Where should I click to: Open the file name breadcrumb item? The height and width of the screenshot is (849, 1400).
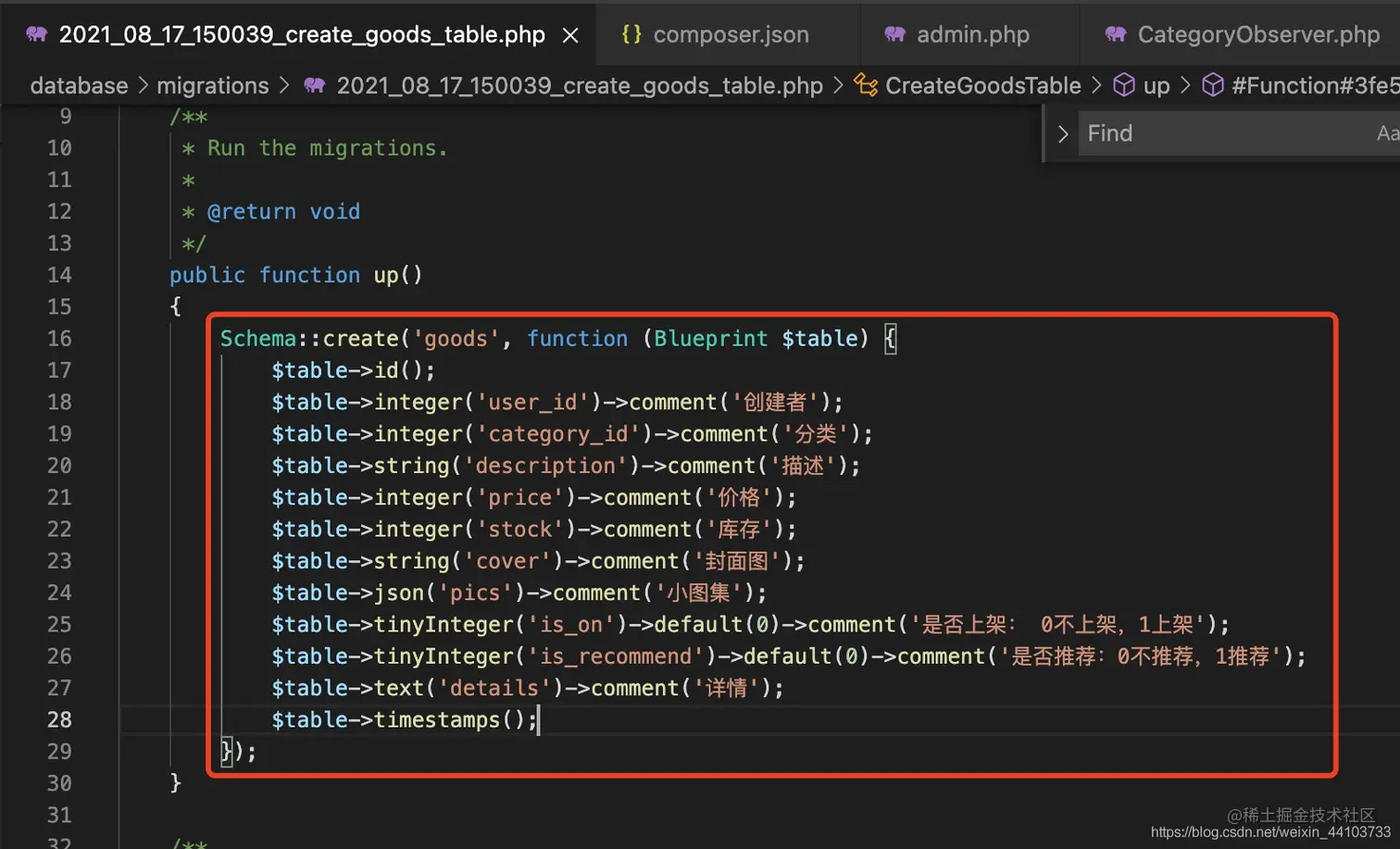(x=580, y=85)
